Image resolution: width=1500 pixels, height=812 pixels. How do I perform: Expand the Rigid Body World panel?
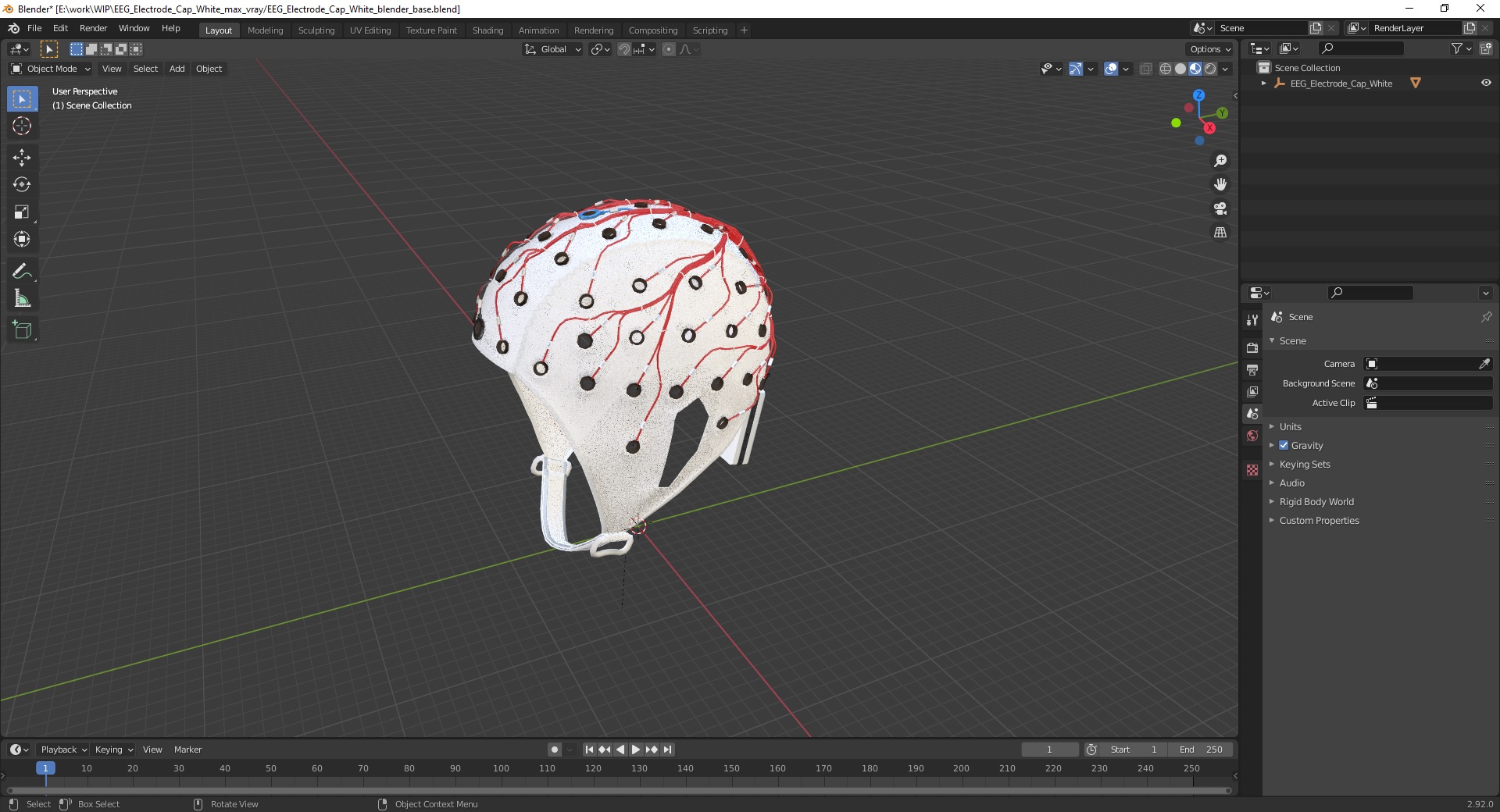coord(1316,501)
